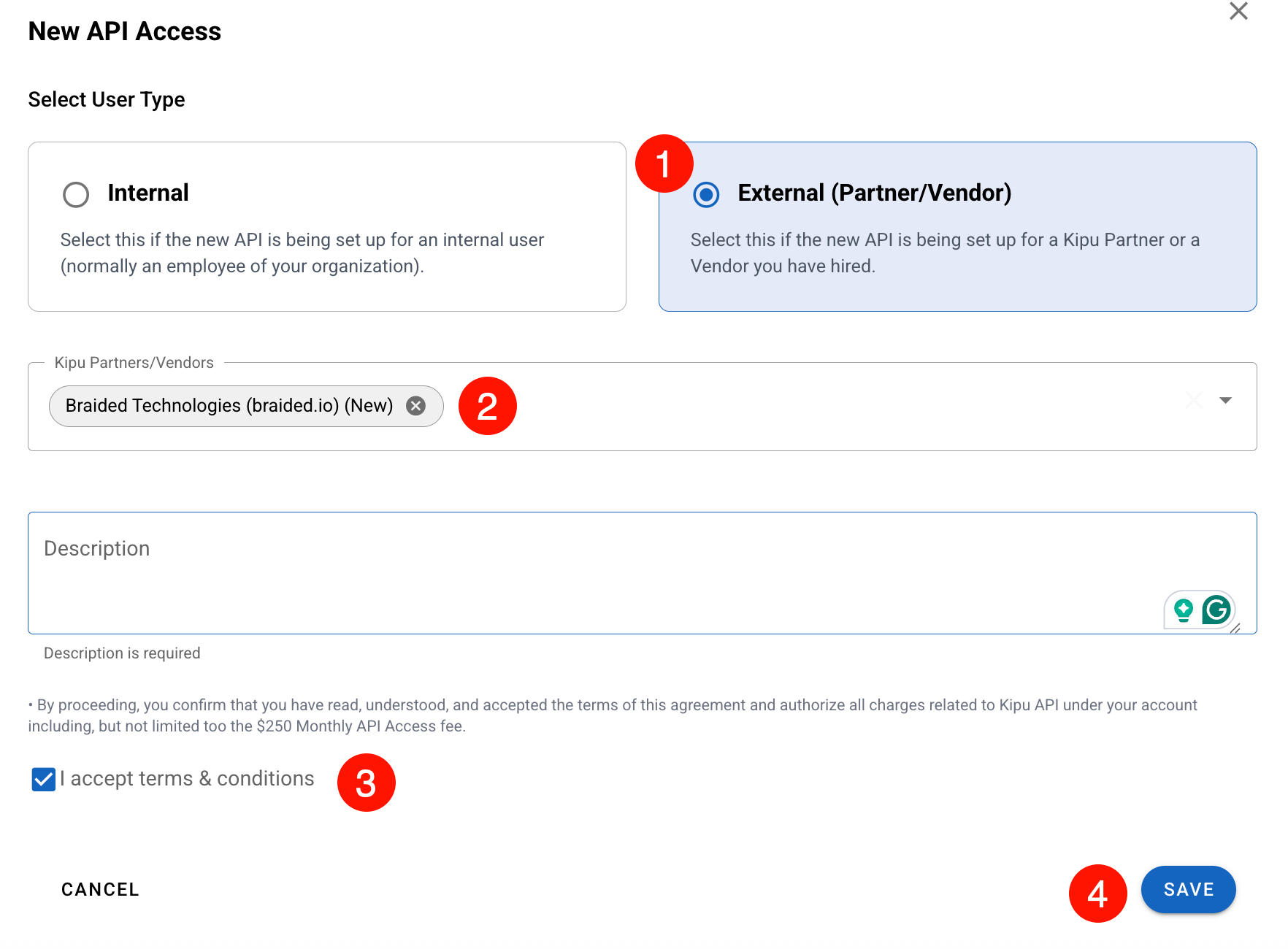Select the External (Partner/Vendor) radio button
This screenshot has width=1288, height=949.
tap(706, 194)
